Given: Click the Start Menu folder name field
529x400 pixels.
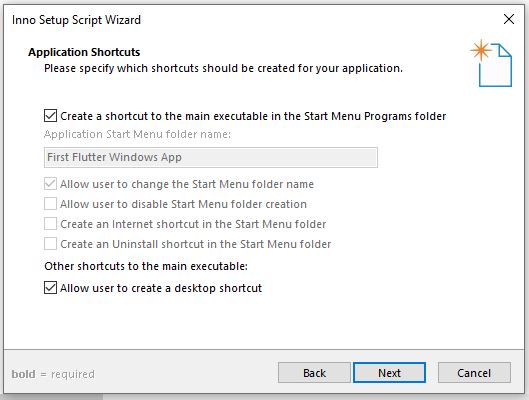Looking at the screenshot, I should tap(211, 157).
